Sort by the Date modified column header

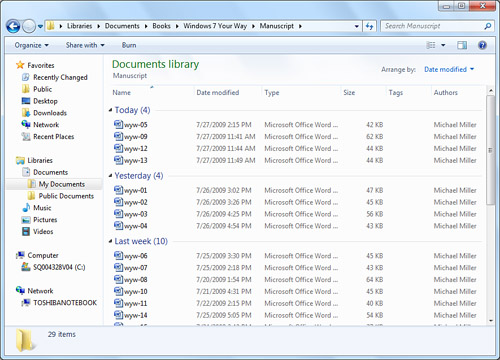[x=218, y=93]
